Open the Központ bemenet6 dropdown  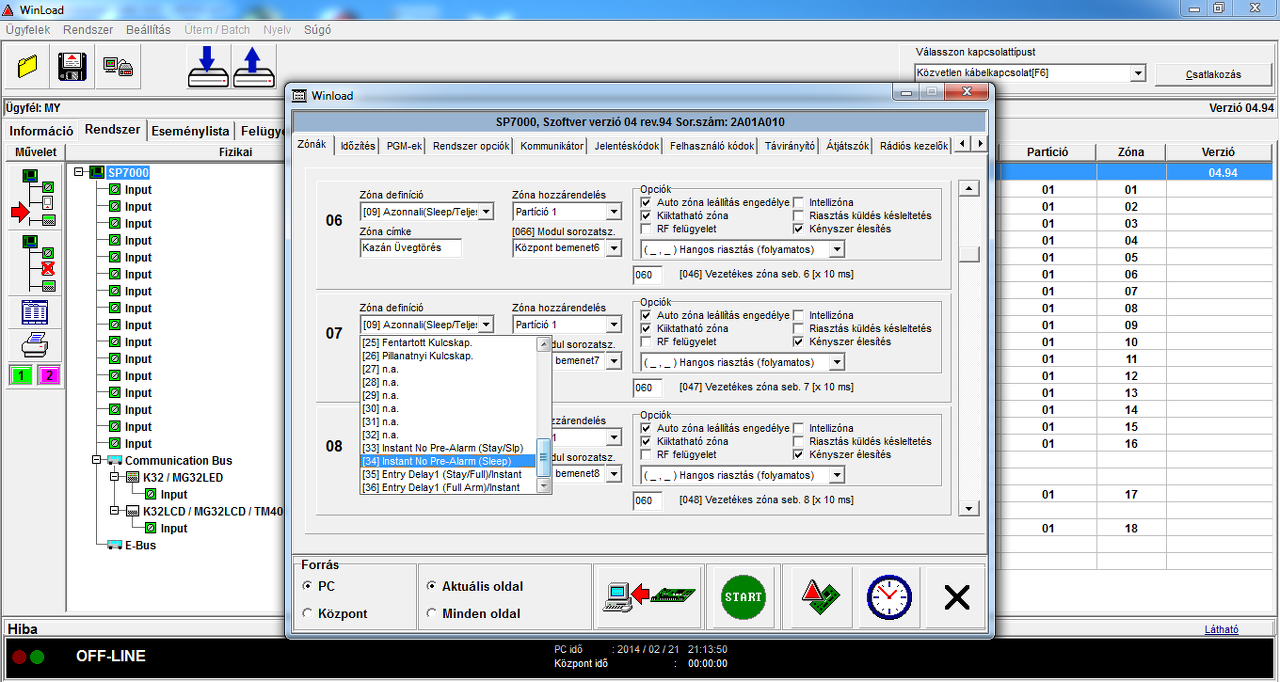click(614, 248)
